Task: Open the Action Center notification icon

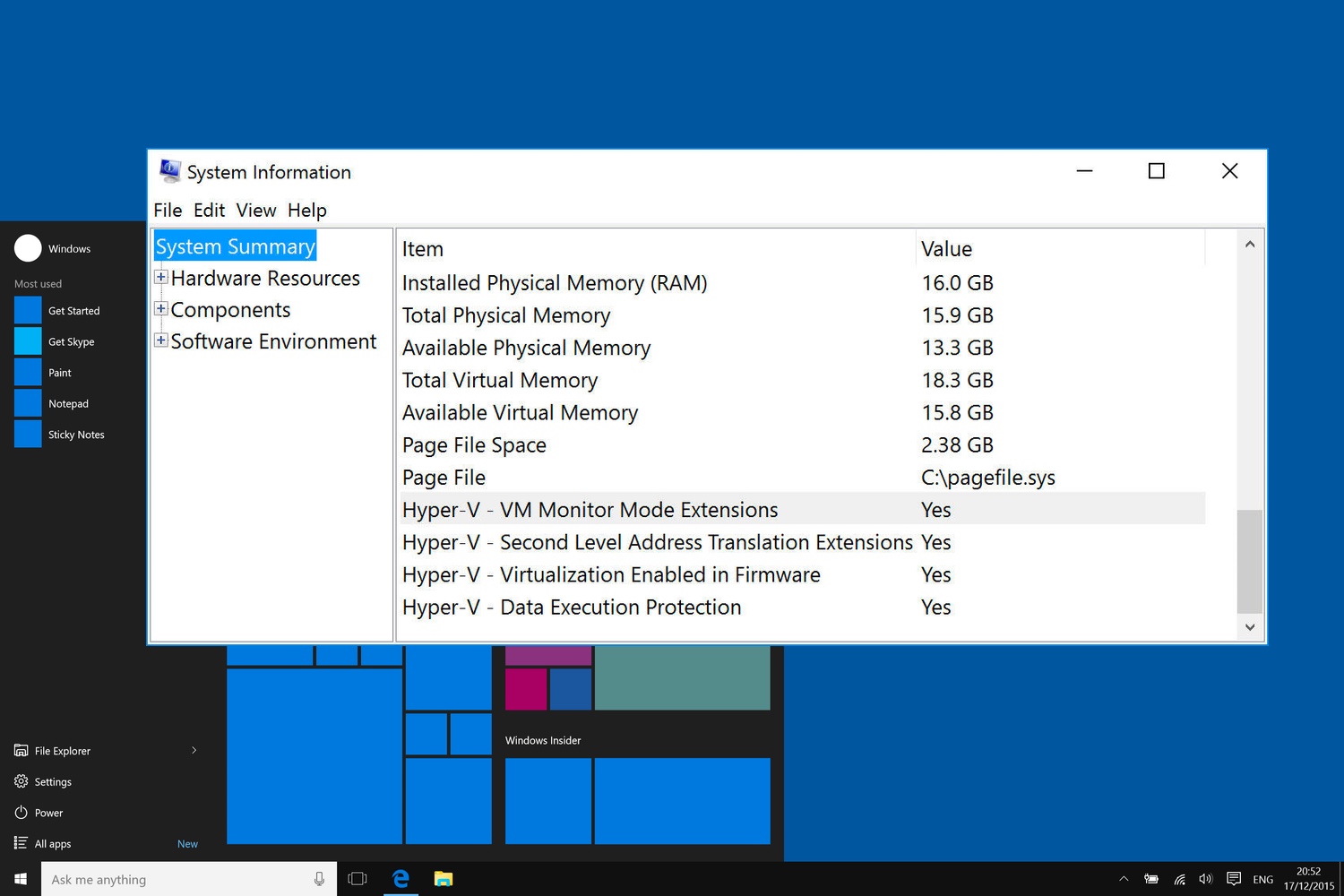Action: point(1234,879)
